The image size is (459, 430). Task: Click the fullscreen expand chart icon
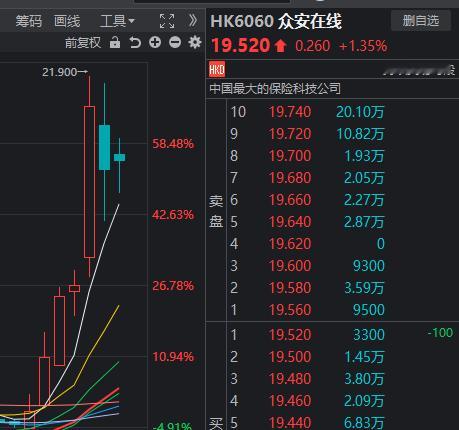167,21
